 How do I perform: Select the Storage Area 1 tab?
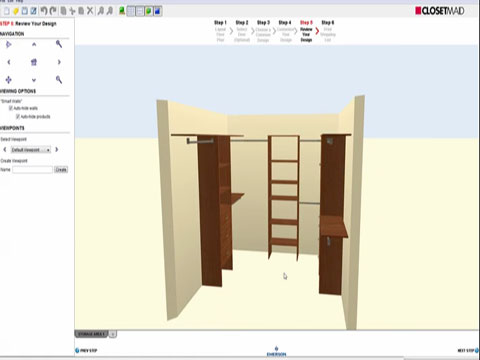[x=91, y=334]
